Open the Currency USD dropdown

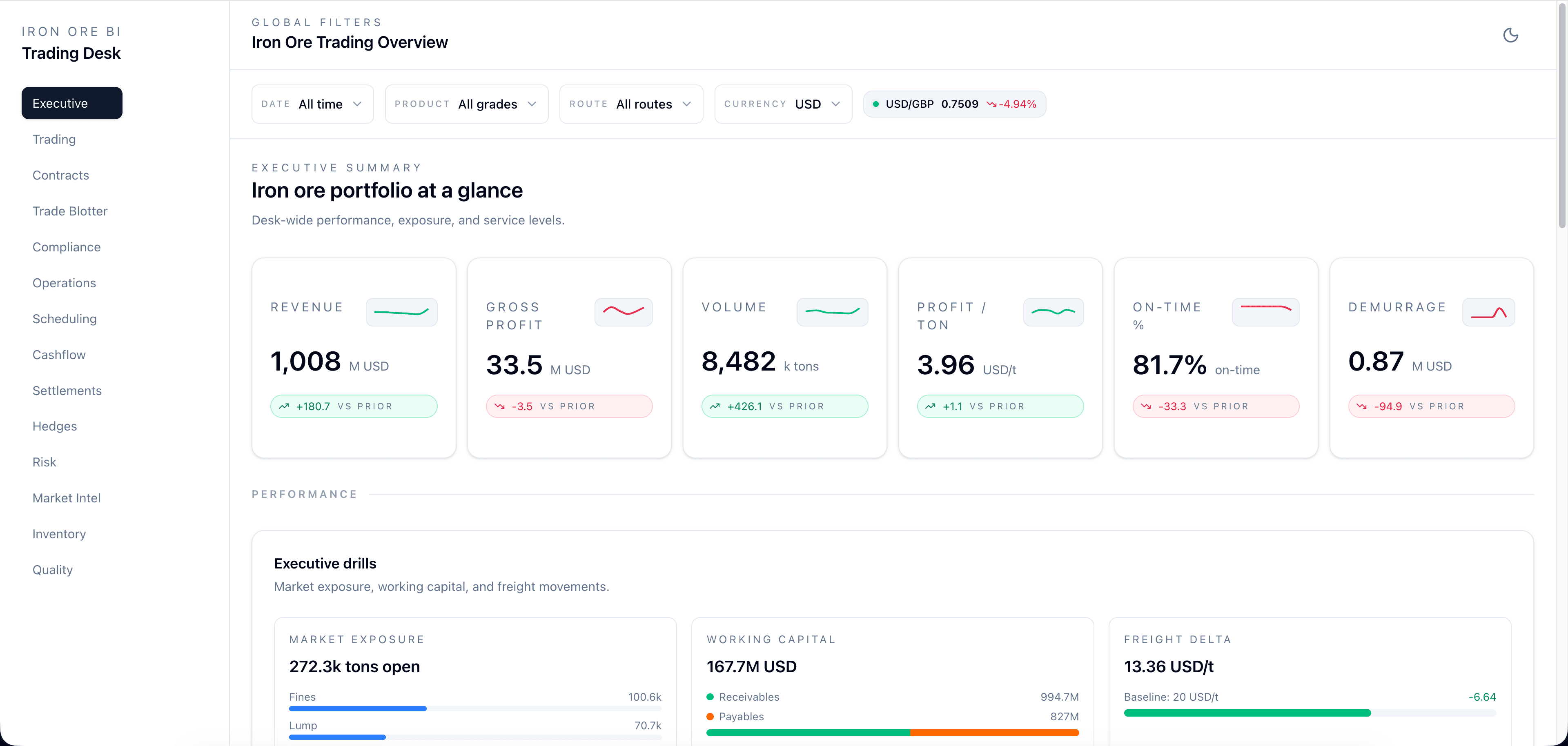click(783, 104)
